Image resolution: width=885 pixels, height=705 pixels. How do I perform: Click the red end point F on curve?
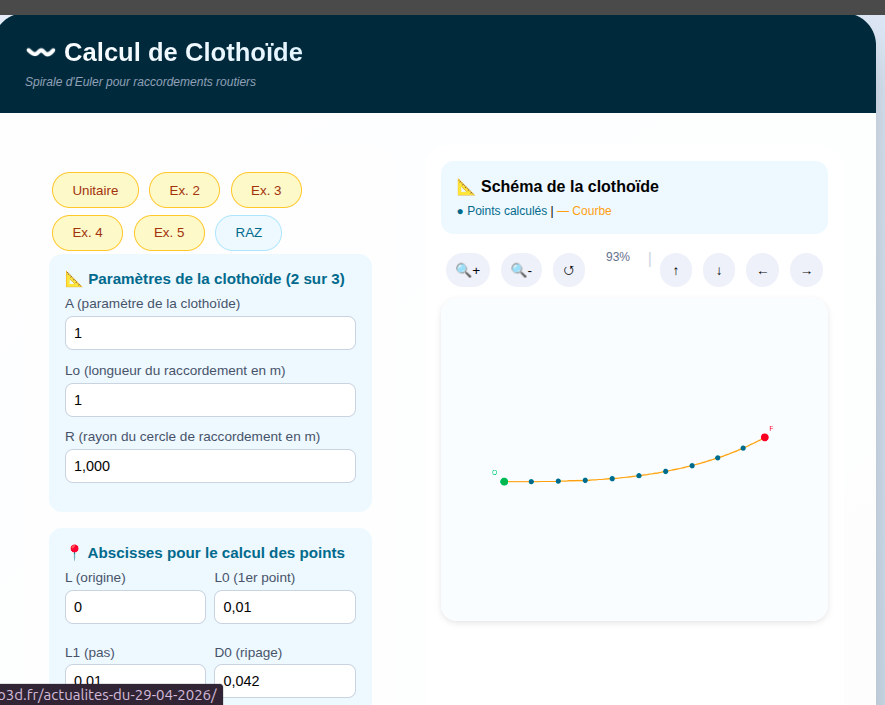765,437
